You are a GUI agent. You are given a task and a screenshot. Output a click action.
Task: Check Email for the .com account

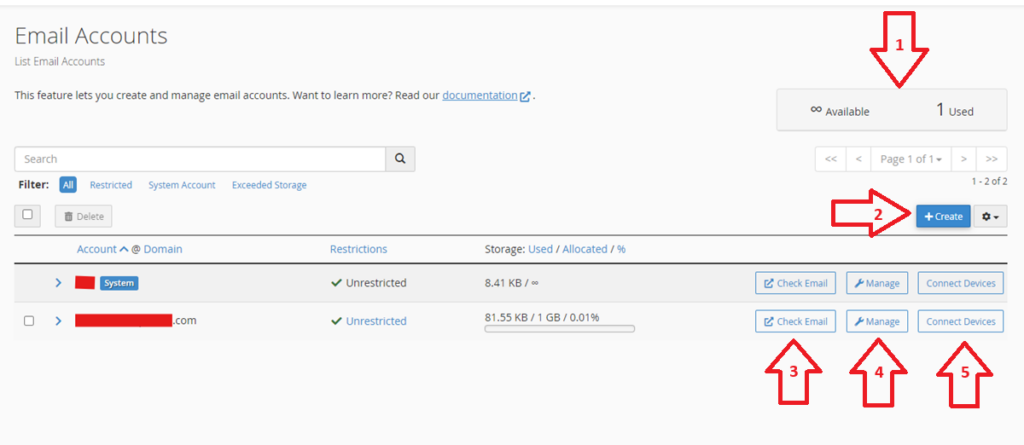(795, 321)
